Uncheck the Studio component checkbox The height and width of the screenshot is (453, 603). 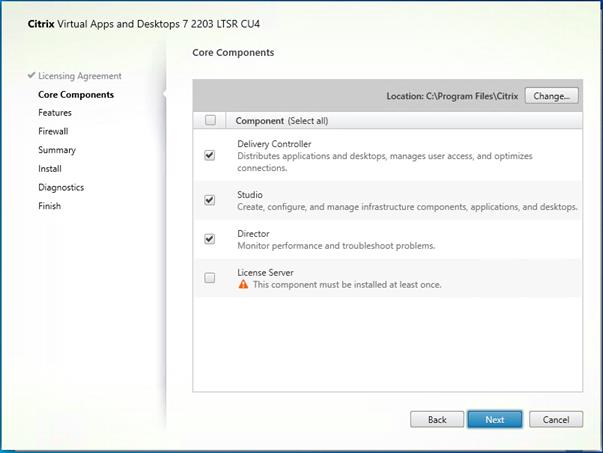[210, 200]
